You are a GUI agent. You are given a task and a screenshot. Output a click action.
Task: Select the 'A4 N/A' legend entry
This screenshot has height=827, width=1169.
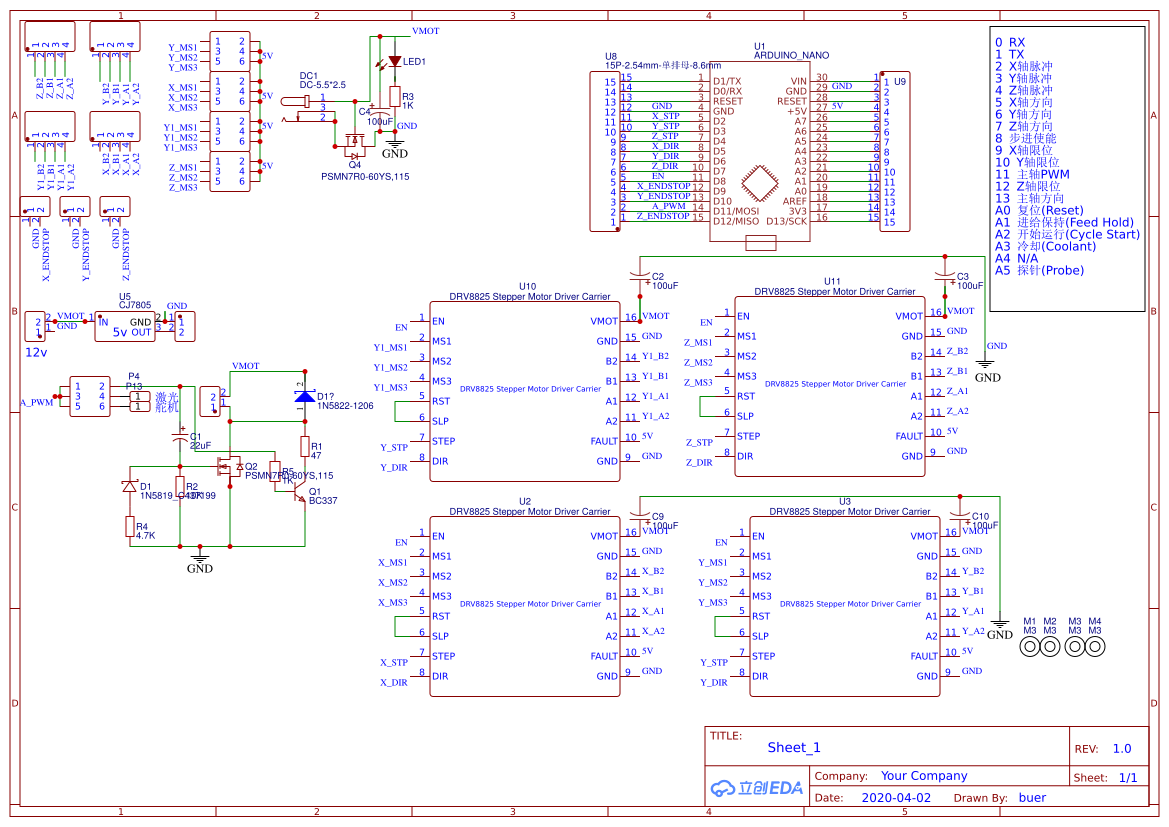click(x=1016, y=258)
